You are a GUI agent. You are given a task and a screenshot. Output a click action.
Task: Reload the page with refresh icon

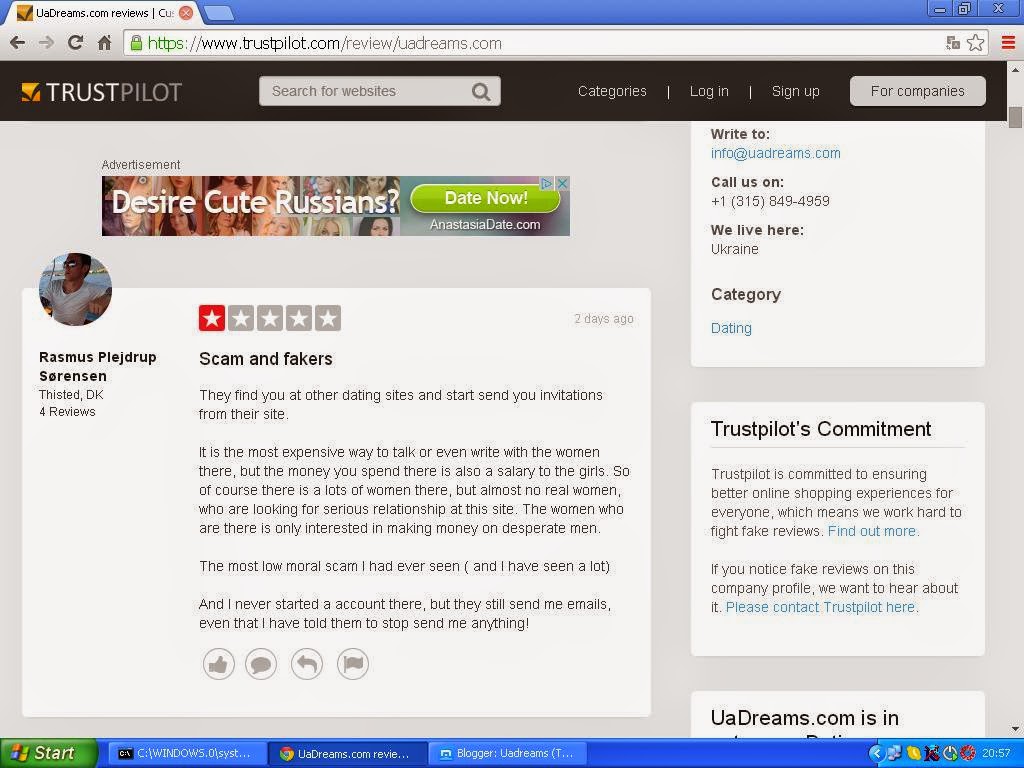76,43
